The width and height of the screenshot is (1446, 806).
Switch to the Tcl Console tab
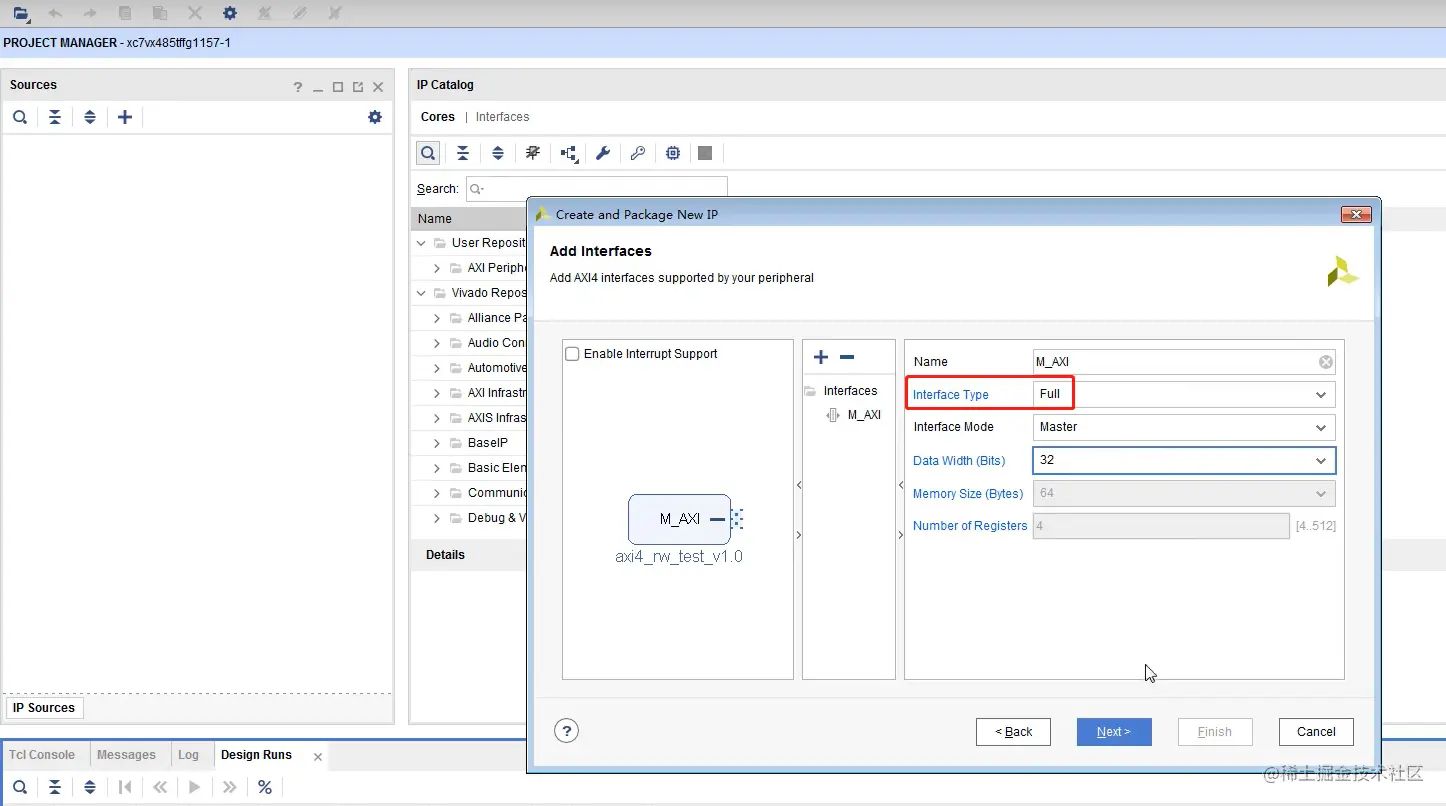coord(42,755)
